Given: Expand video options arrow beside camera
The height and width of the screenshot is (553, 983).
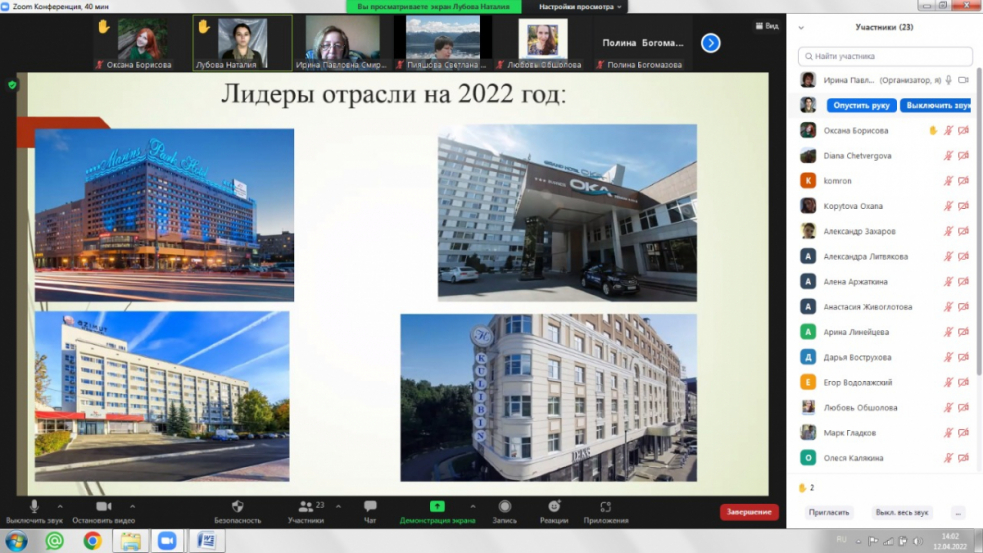Looking at the screenshot, I should coord(132,506).
